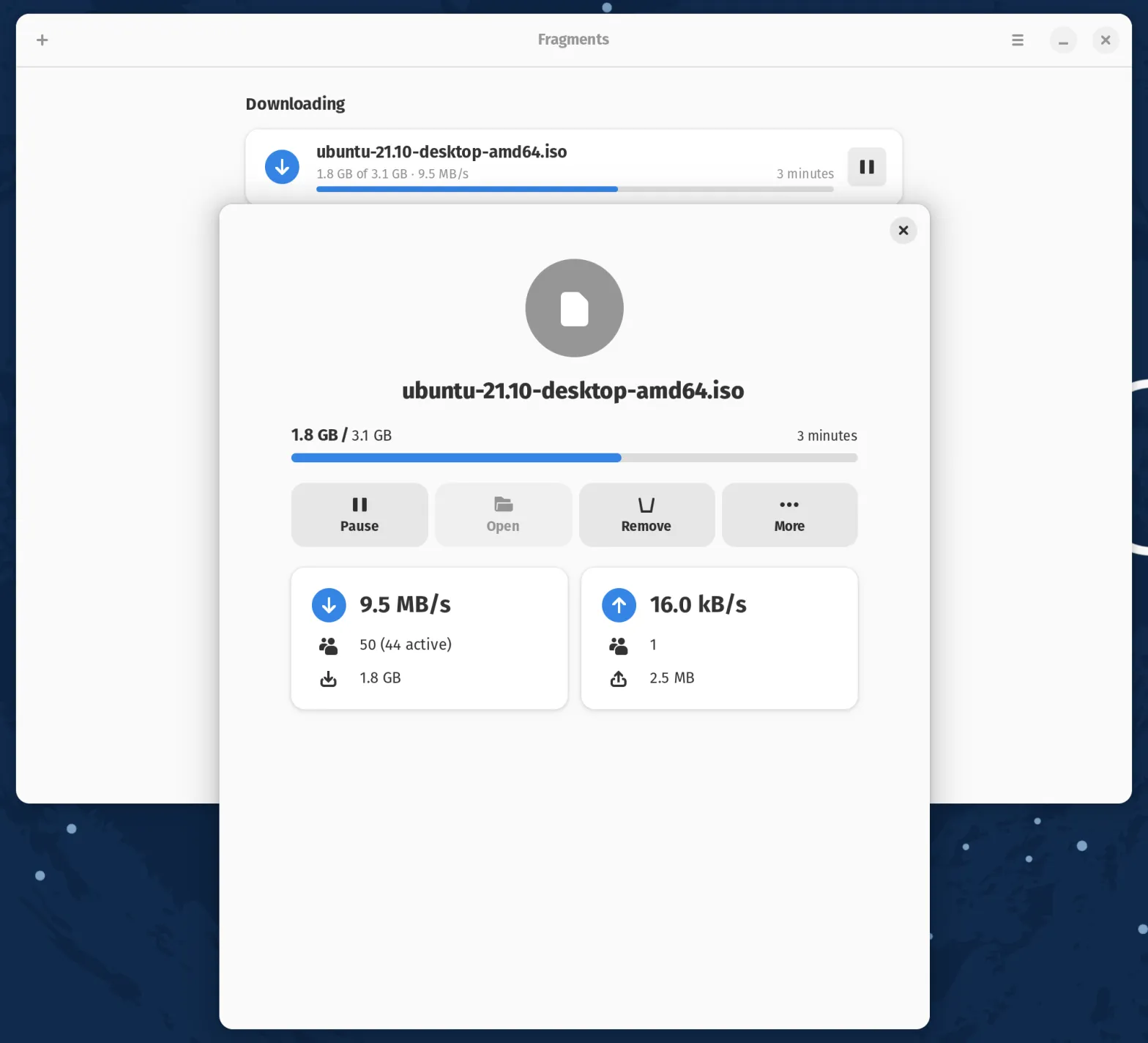Click the uploaded data icon beside 2.5 MB
The image size is (1148, 1043).
pos(619,679)
